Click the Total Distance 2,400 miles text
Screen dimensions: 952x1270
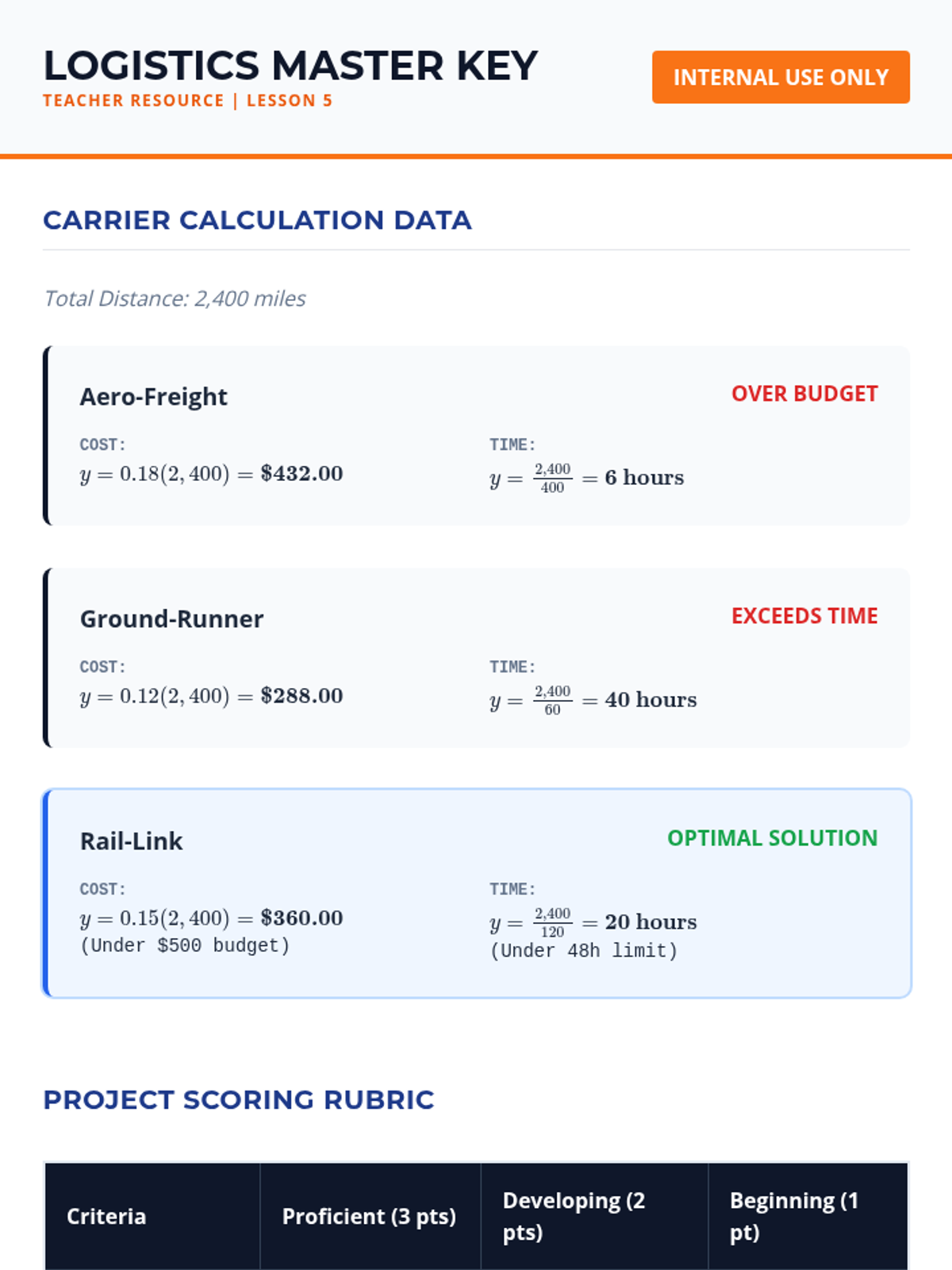pos(175,298)
